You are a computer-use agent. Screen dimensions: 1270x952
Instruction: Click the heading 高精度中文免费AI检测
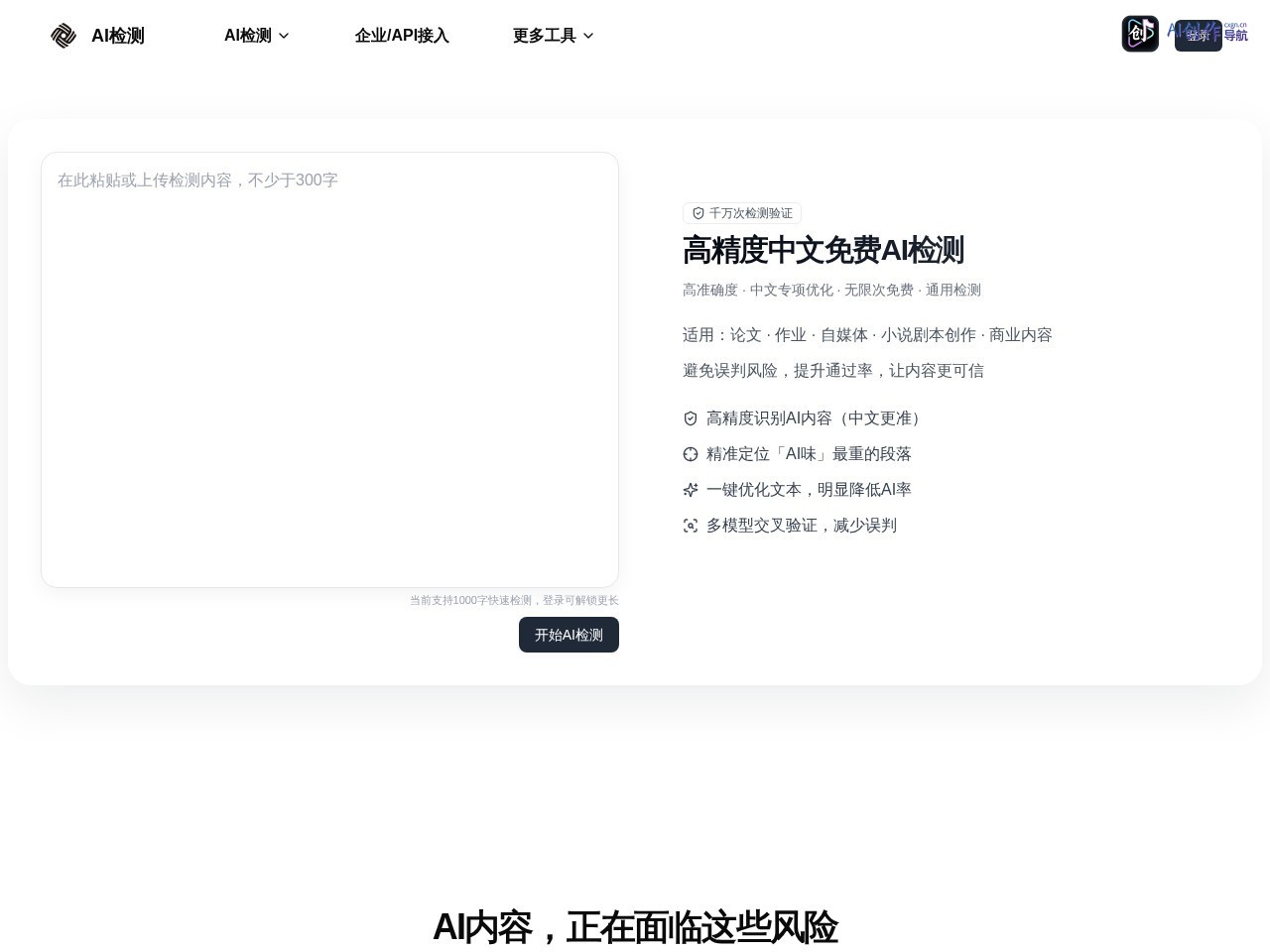click(x=824, y=250)
